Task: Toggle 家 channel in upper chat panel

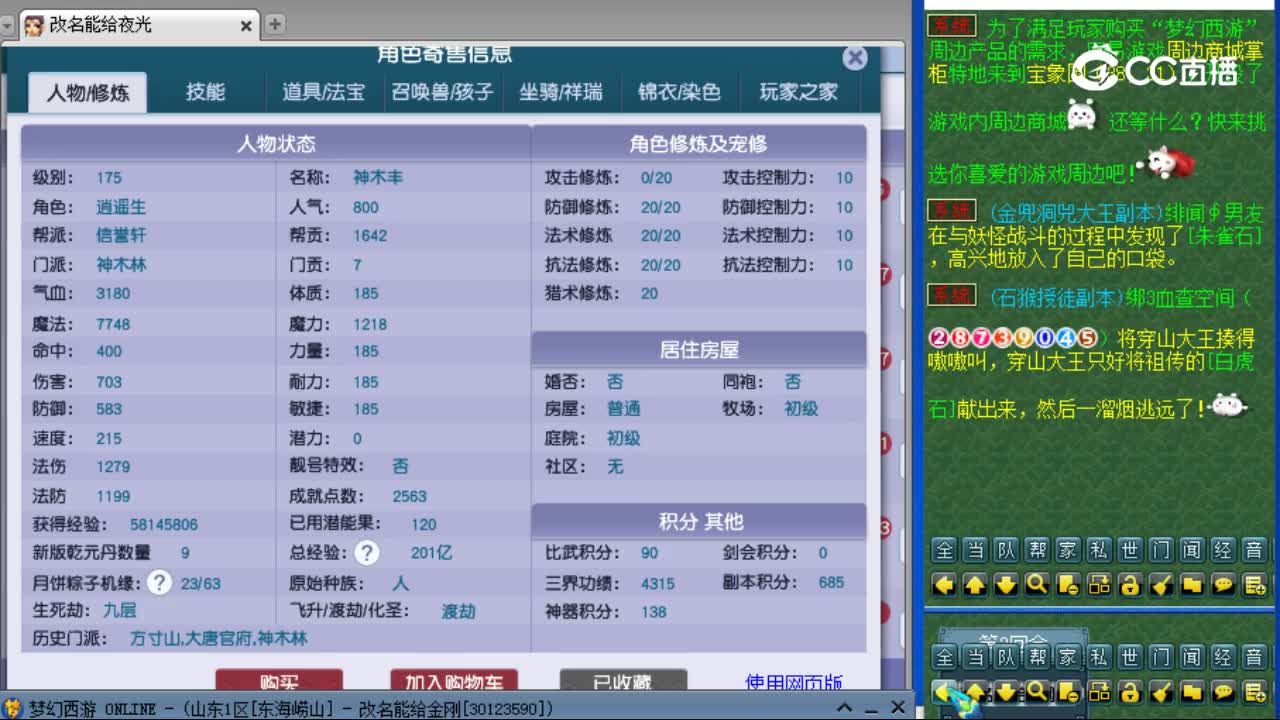Action: (x=1068, y=550)
